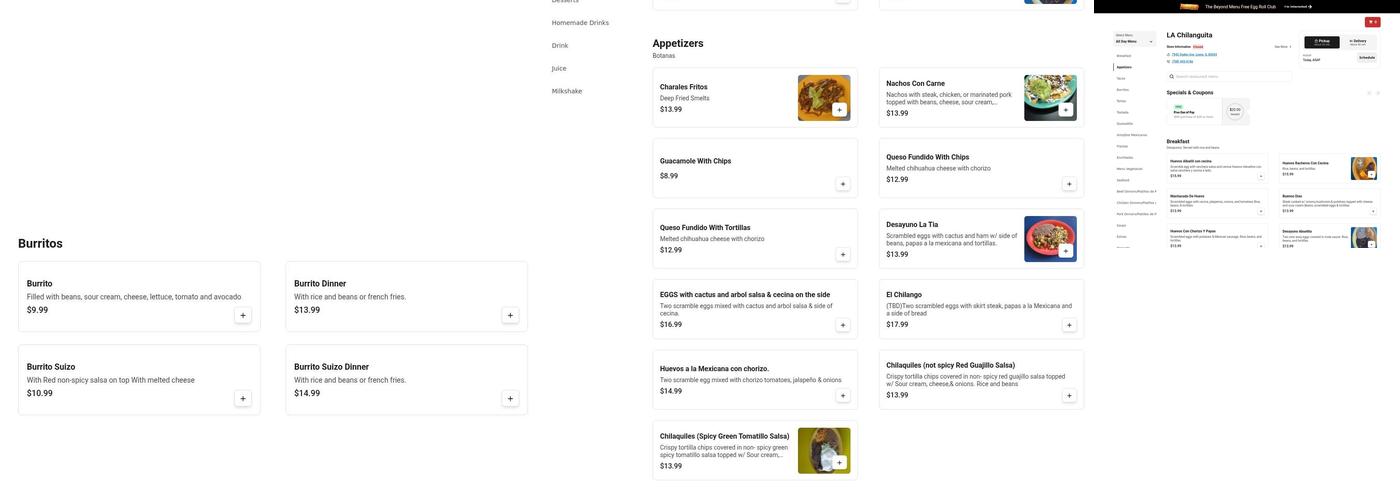The width and height of the screenshot is (1400, 500).
Task: Select the Pickup order option
Action: coord(1322,42)
